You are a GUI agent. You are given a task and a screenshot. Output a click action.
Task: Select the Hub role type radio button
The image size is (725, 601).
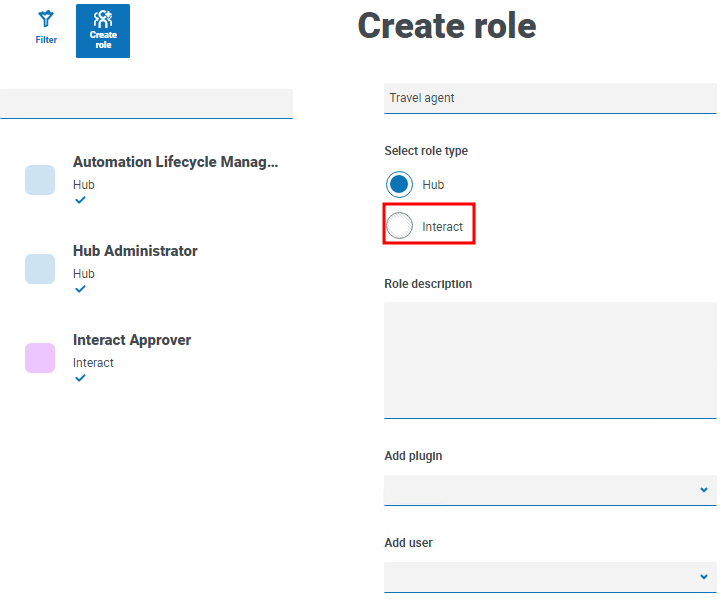pos(400,185)
